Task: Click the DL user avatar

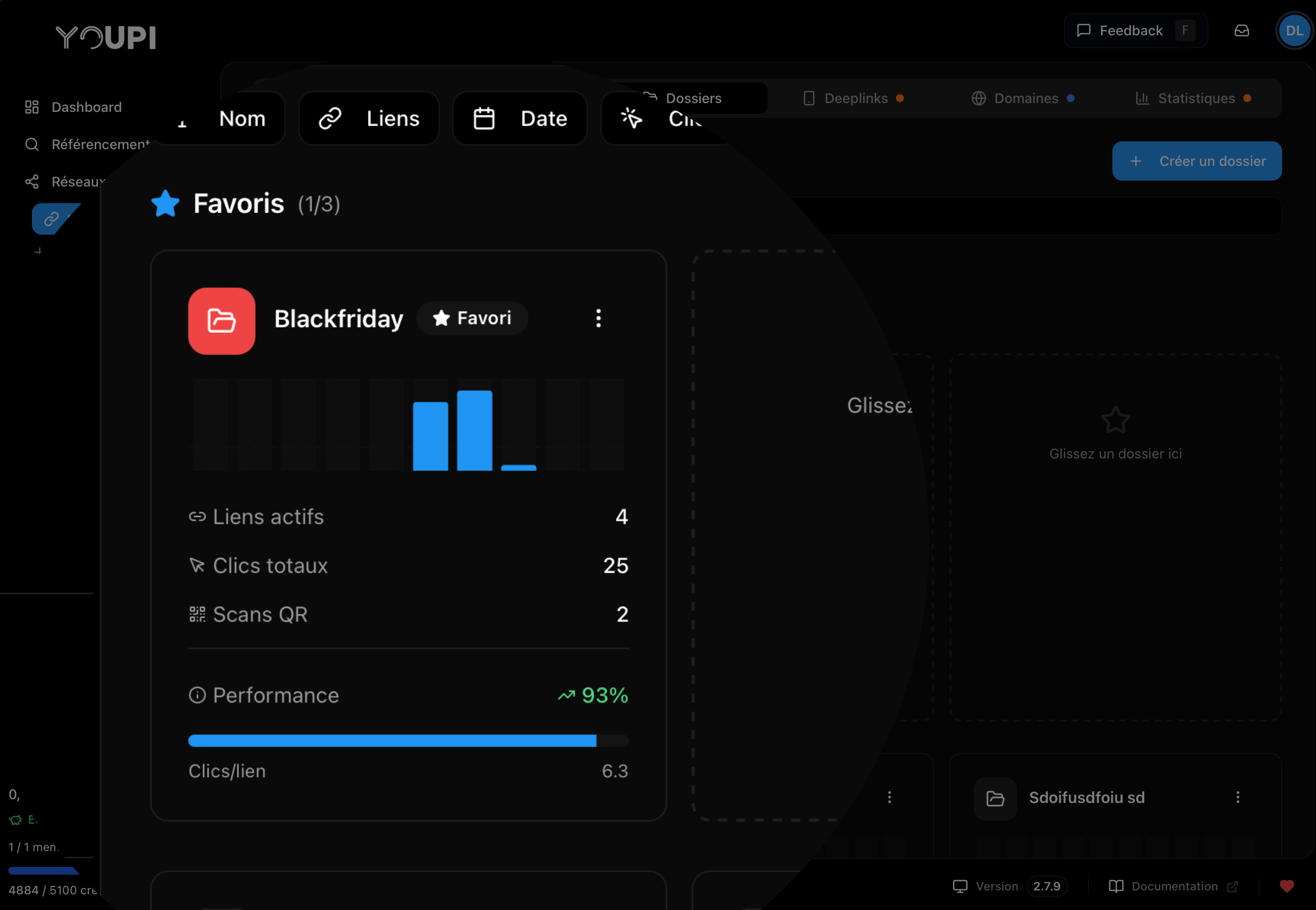Action: 1294,31
